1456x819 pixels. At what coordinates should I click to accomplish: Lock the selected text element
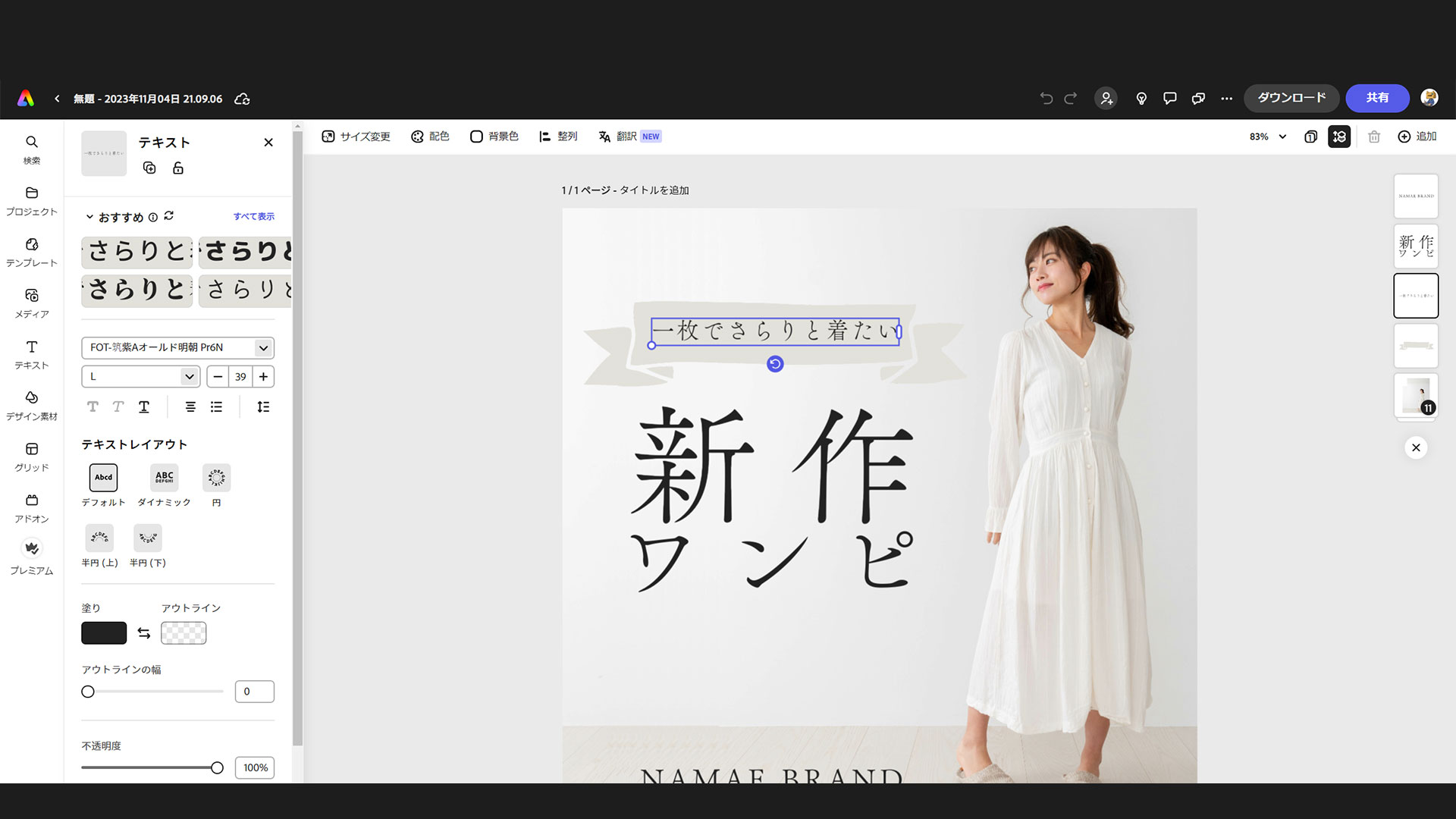click(x=178, y=168)
